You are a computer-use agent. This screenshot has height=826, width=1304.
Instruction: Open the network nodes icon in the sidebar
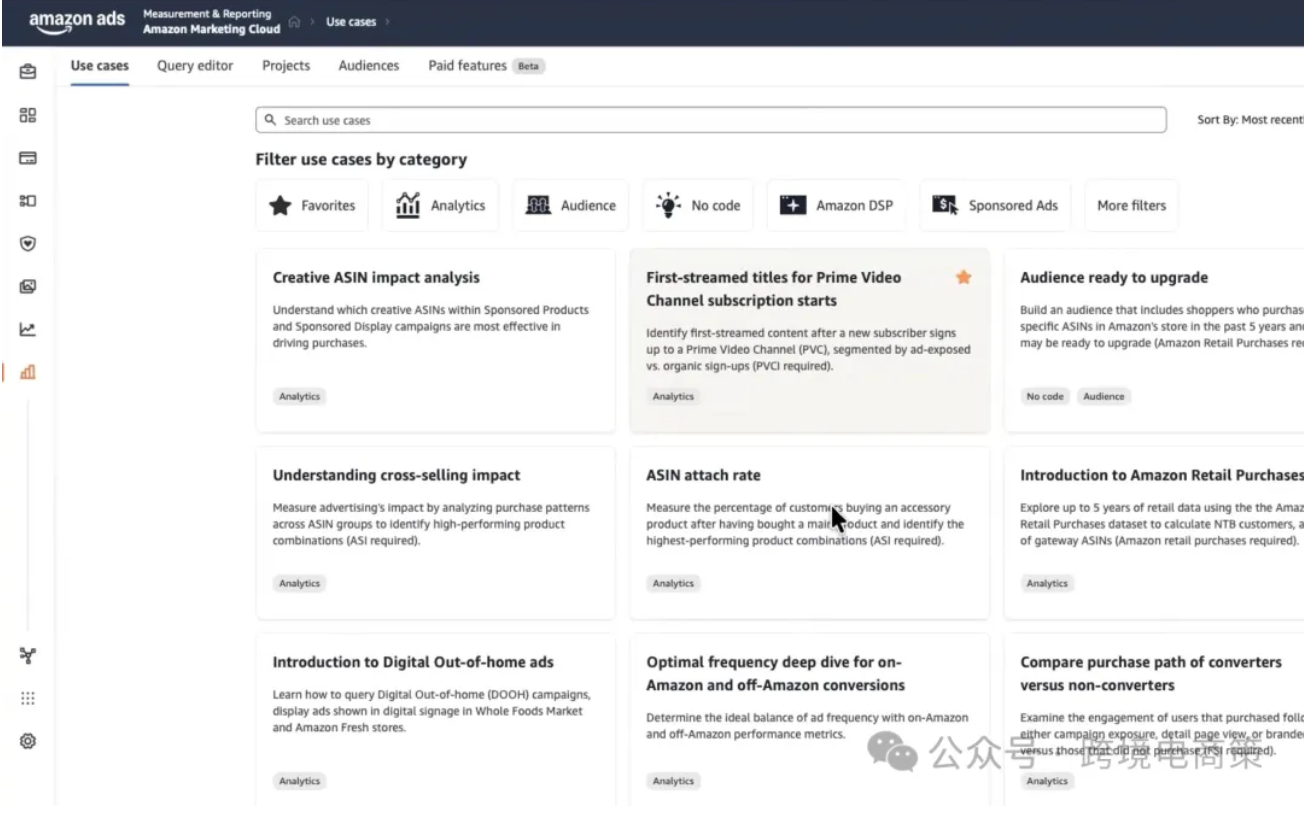pyautogui.click(x=28, y=656)
